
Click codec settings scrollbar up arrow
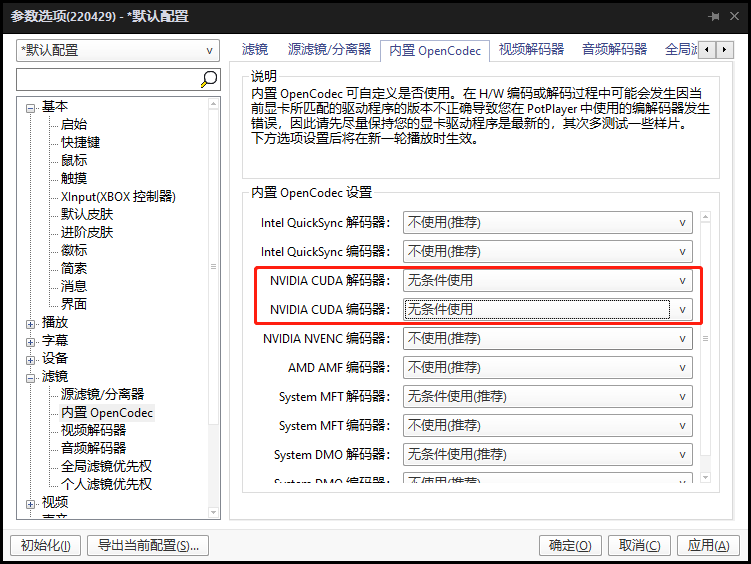pyautogui.click(x=705, y=217)
